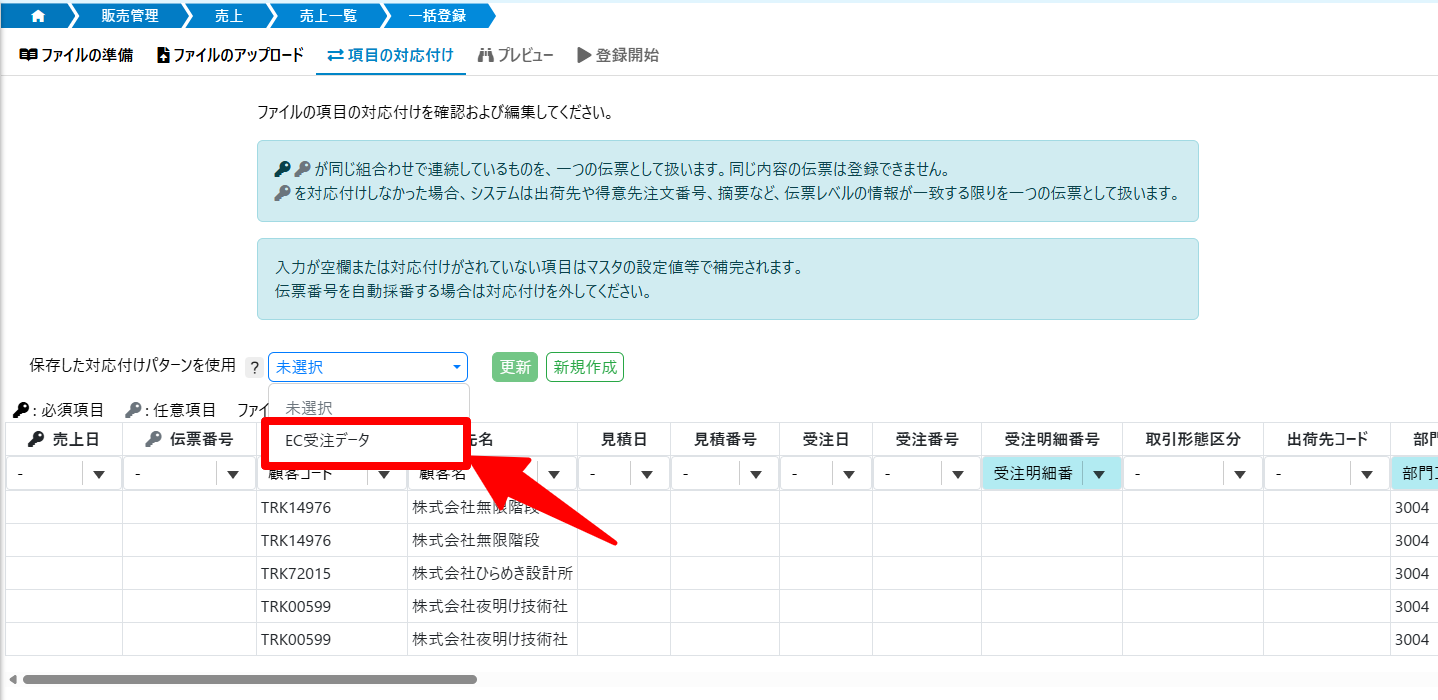Click the key icon in 売上日 header
Screen dimensions: 1438x700
35,439
